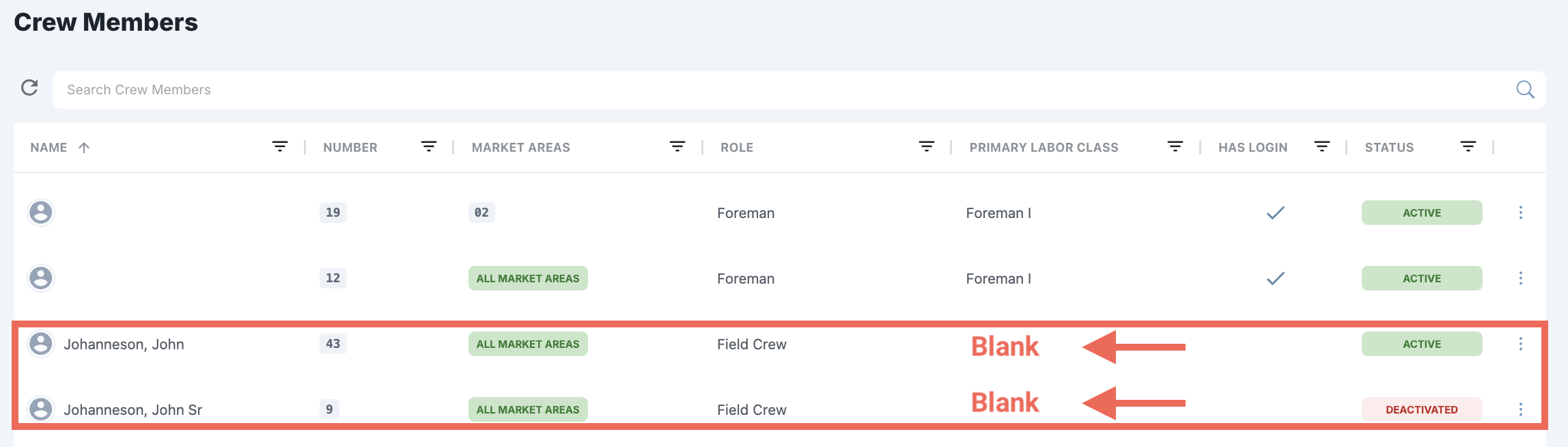Open filter for Has Login column
The image size is (1568, 447).
(x=1322, y=146)
